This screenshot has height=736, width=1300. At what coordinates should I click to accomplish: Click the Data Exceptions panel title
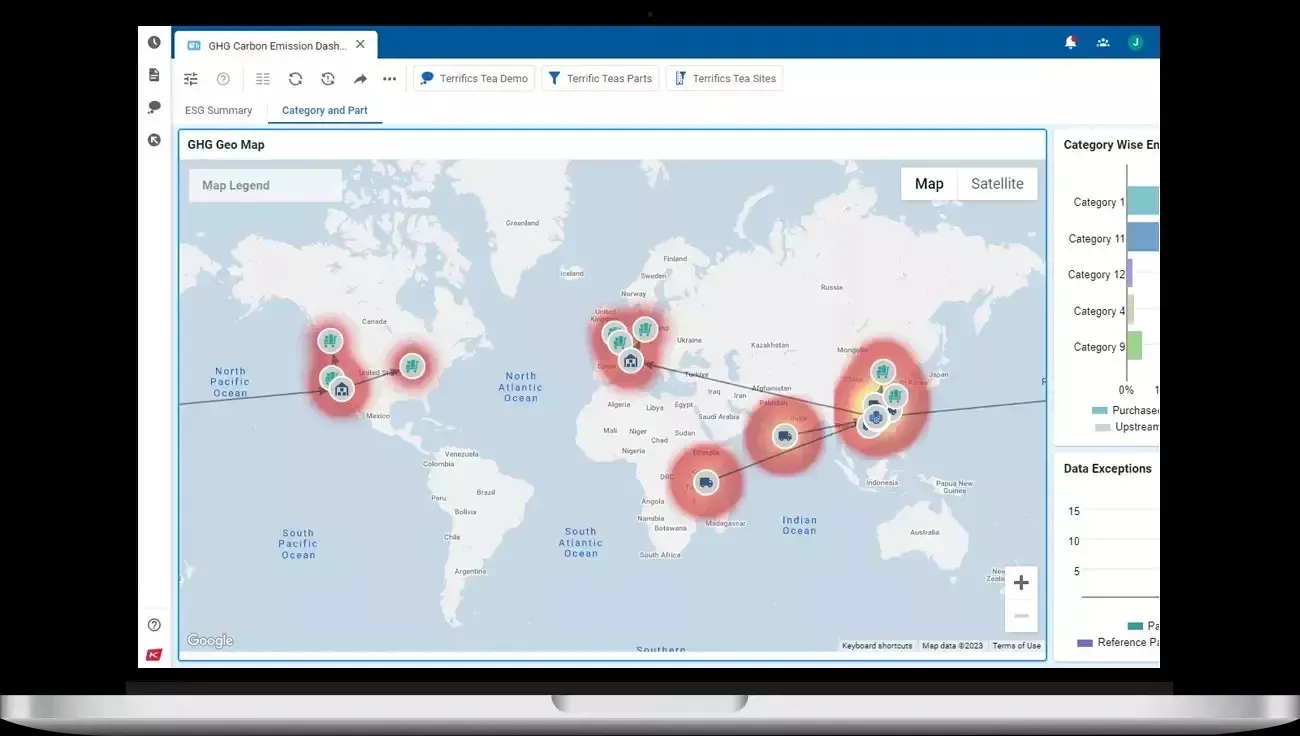tap(1107, 469)
